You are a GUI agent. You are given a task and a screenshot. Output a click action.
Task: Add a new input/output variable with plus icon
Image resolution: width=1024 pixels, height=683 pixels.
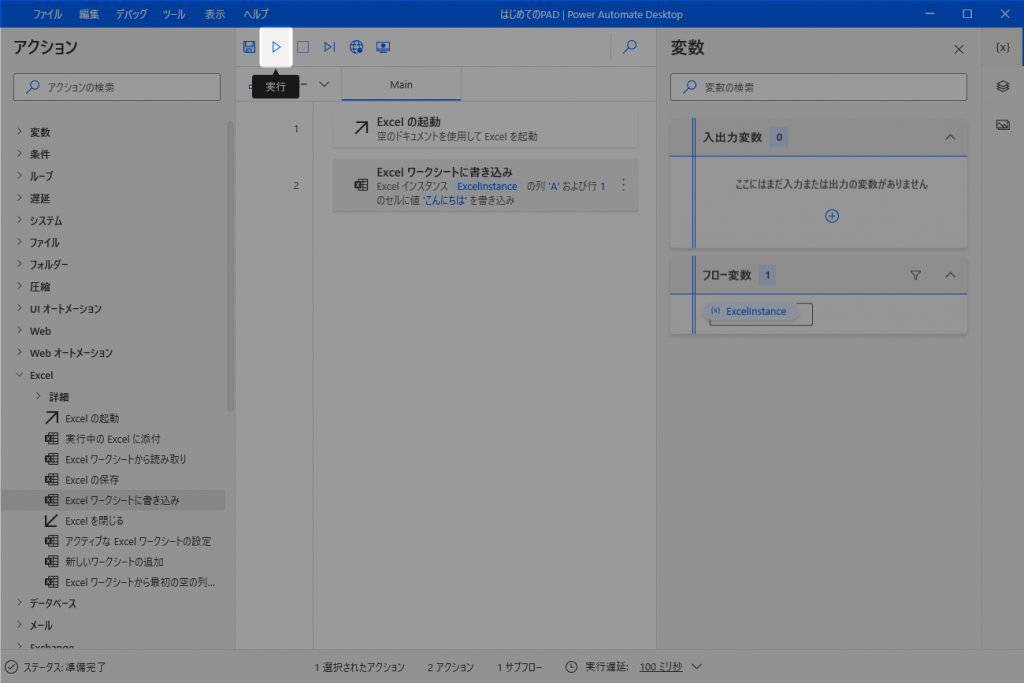click(x=832, y=216)
